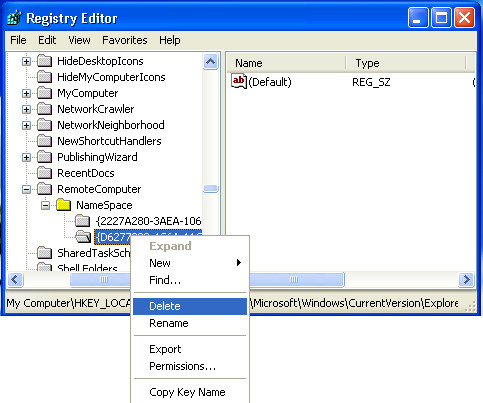This screenshot has height=403, width=483.
Task: Select the RemoteComputer key label
Action: click(99, 189)
